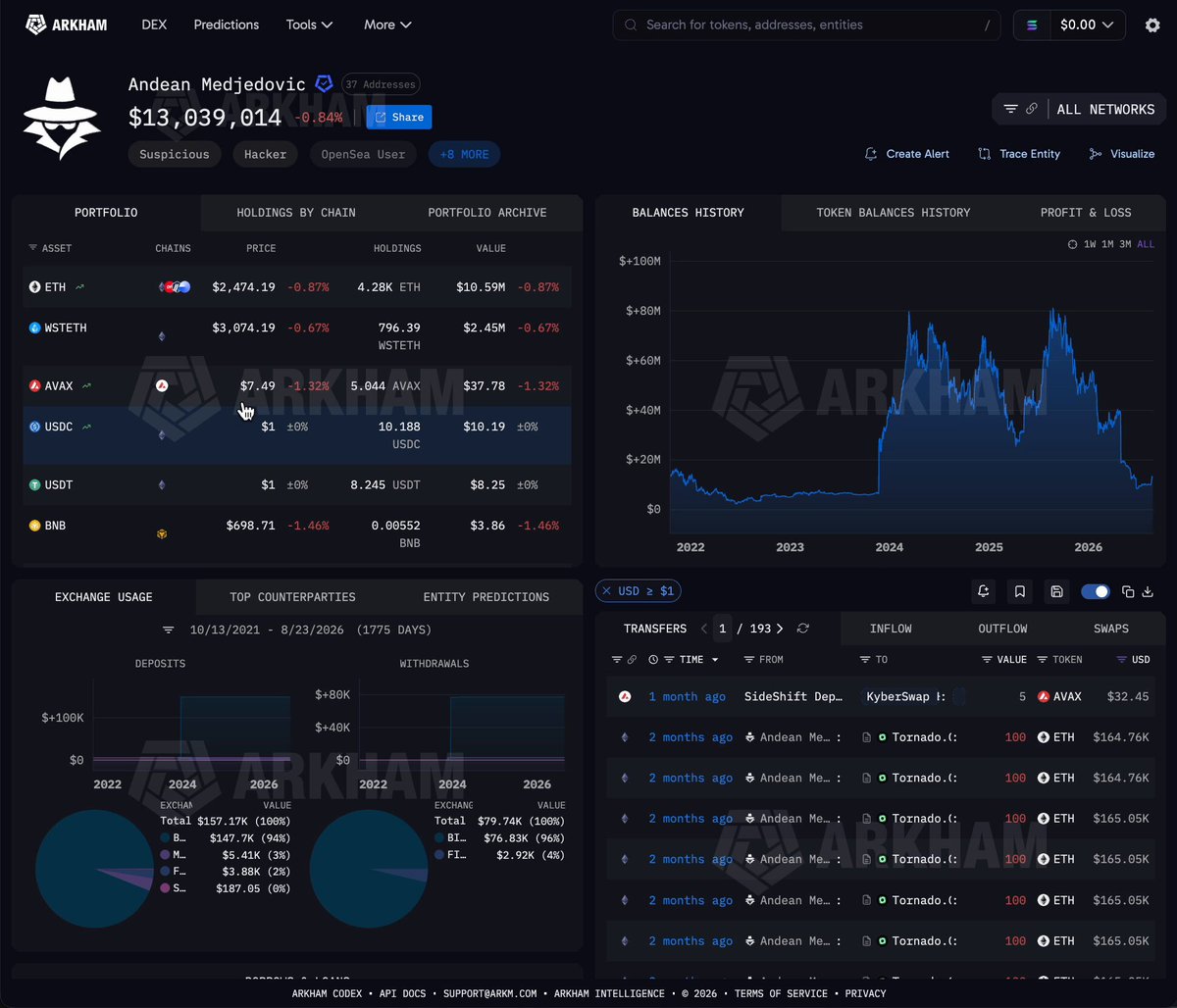Click the Arkham logo in header

(x=68, y=25)
